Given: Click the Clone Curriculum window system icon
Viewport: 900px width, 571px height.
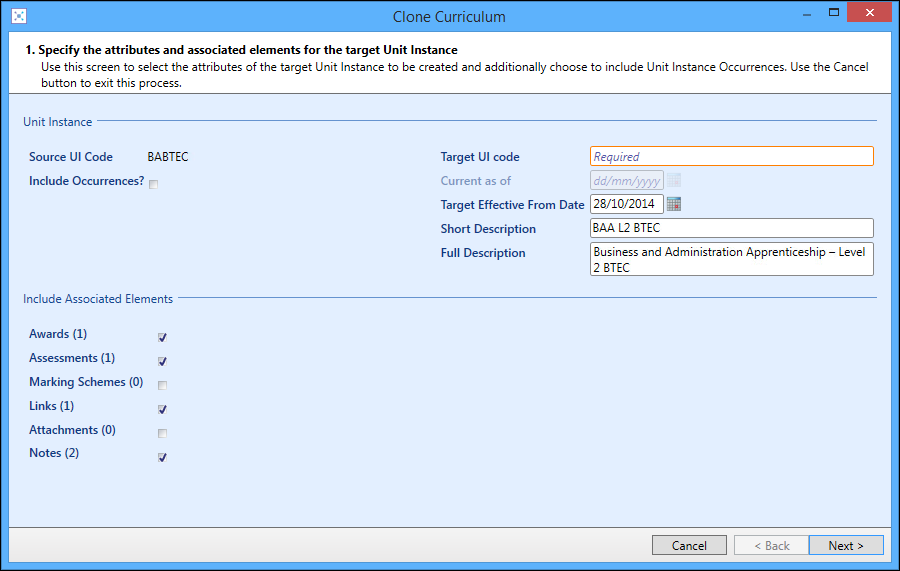Looking at the screenshot, I should click(x=19, y=16).
